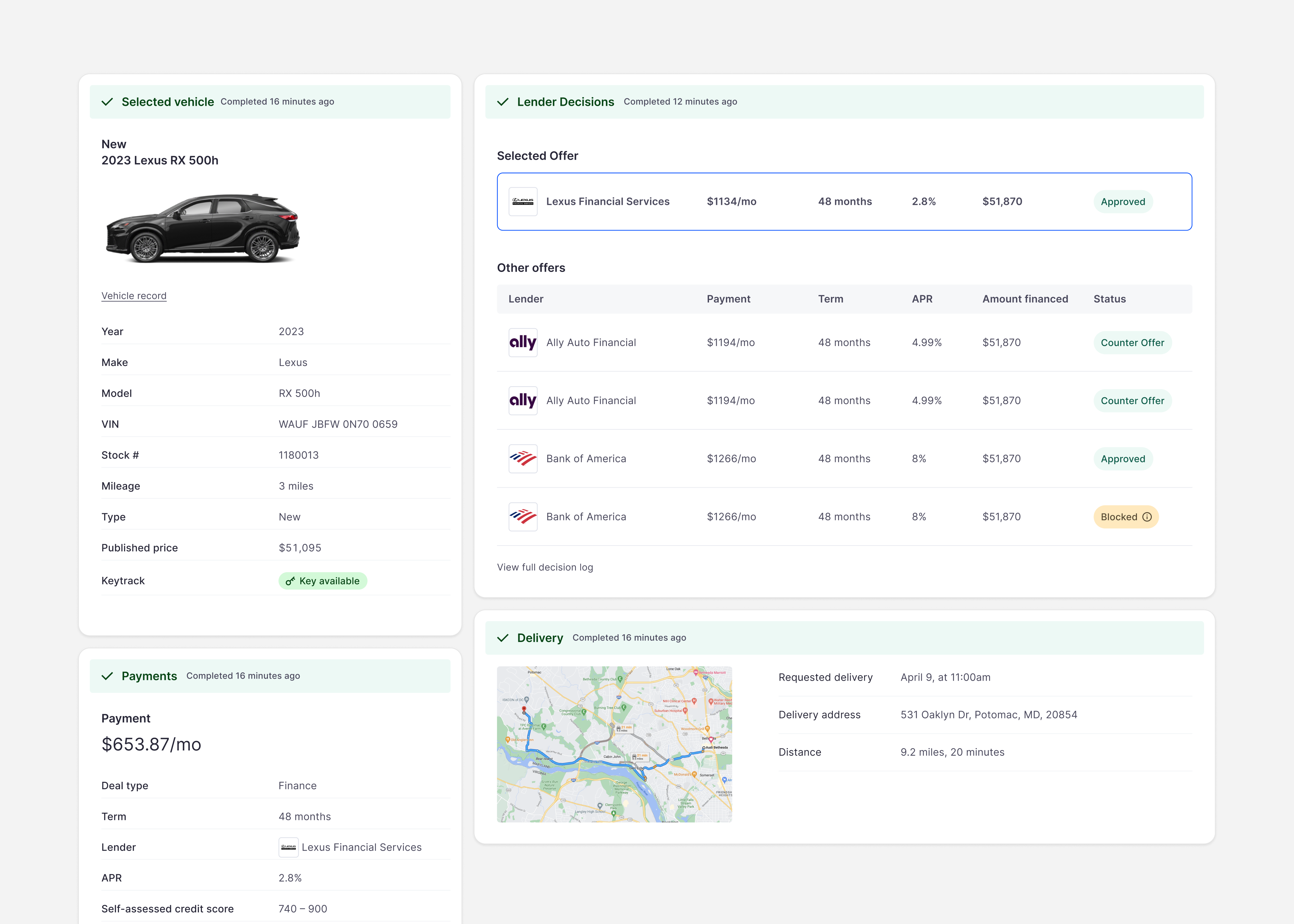Click the Bank of America logo on the Approved row

point(523,459)
